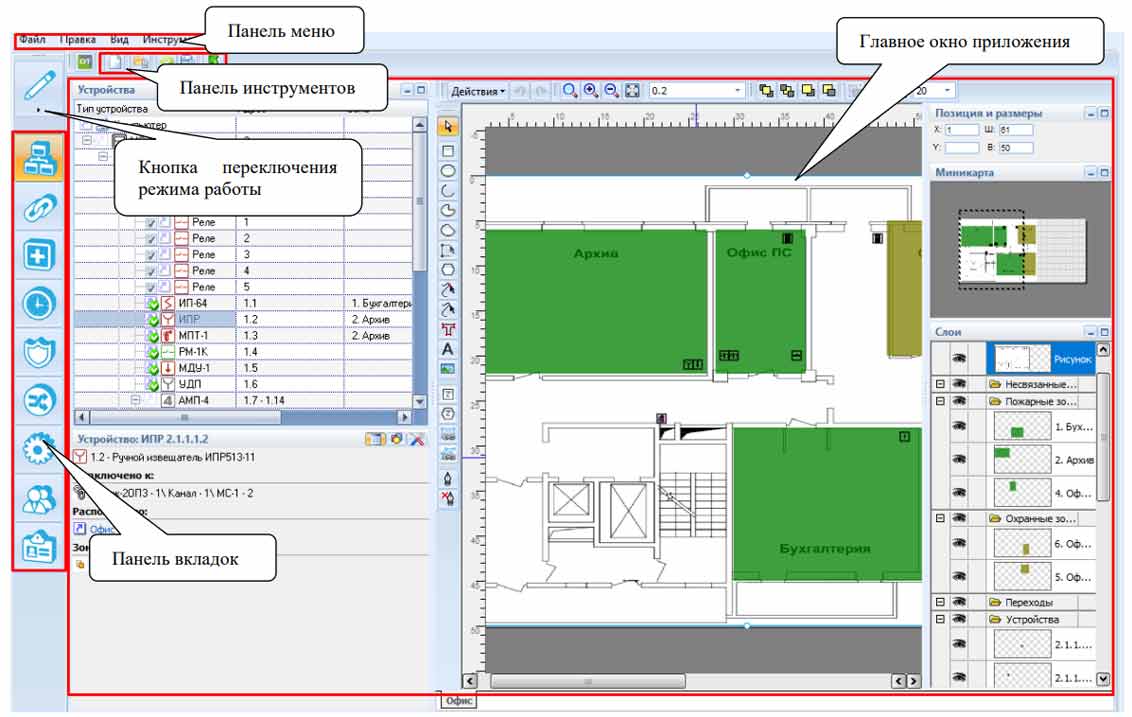Open the gear settings sidebar tab
Image resolution: width=1132 pixels, height=717 pixels.
coord(38,449)
